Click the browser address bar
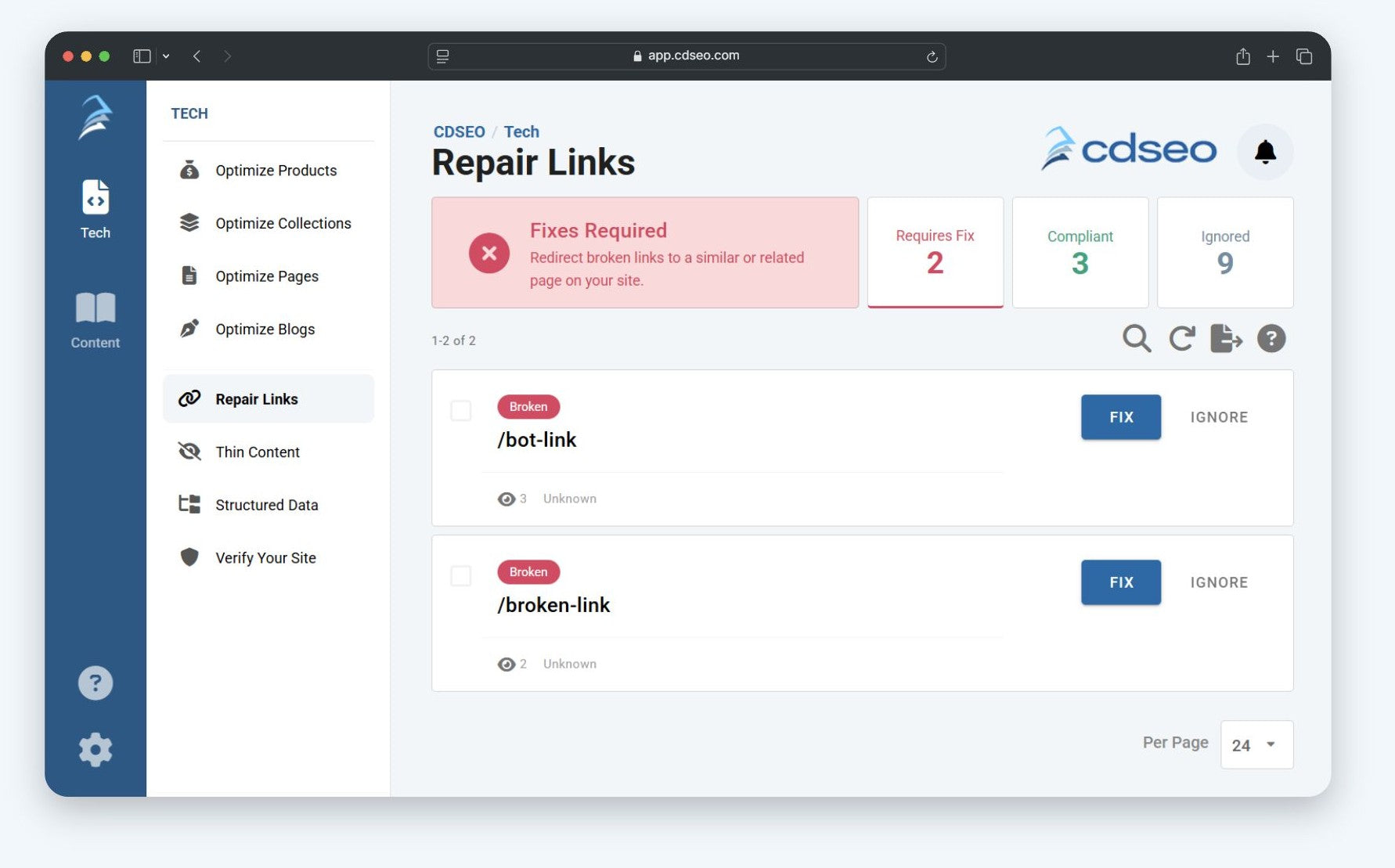The width and height of the screenshot is (1395, 868). [x=687, y=56]
